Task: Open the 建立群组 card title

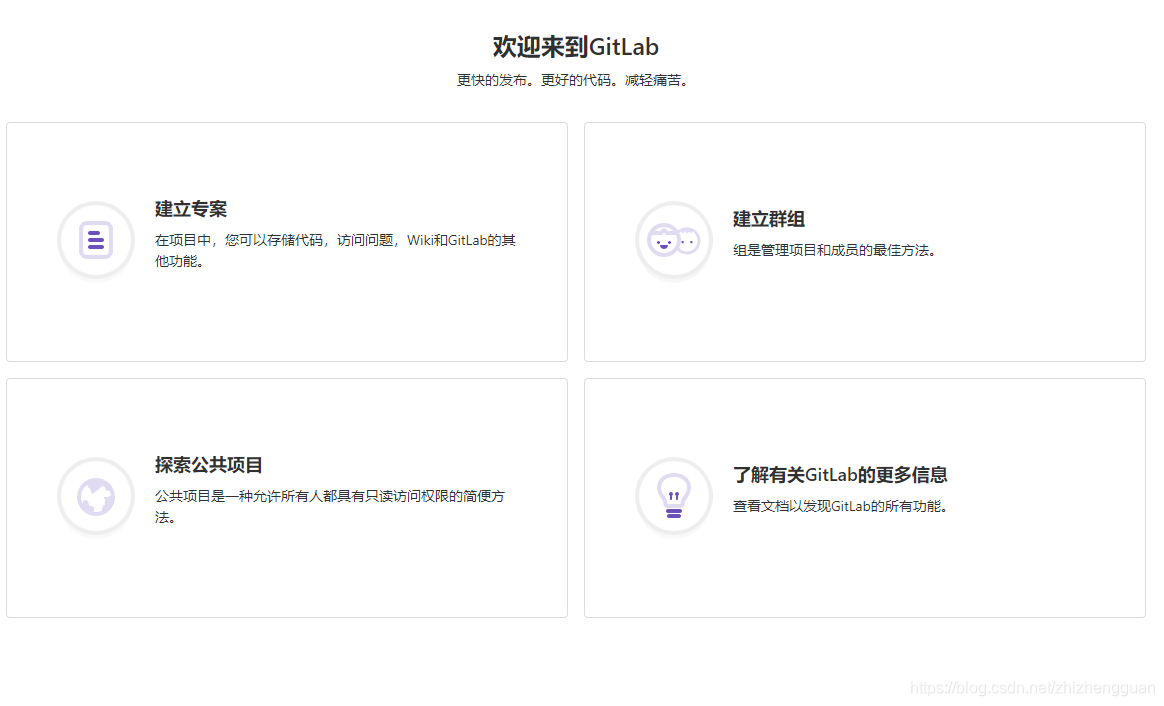Action: (x=768, y=220)
